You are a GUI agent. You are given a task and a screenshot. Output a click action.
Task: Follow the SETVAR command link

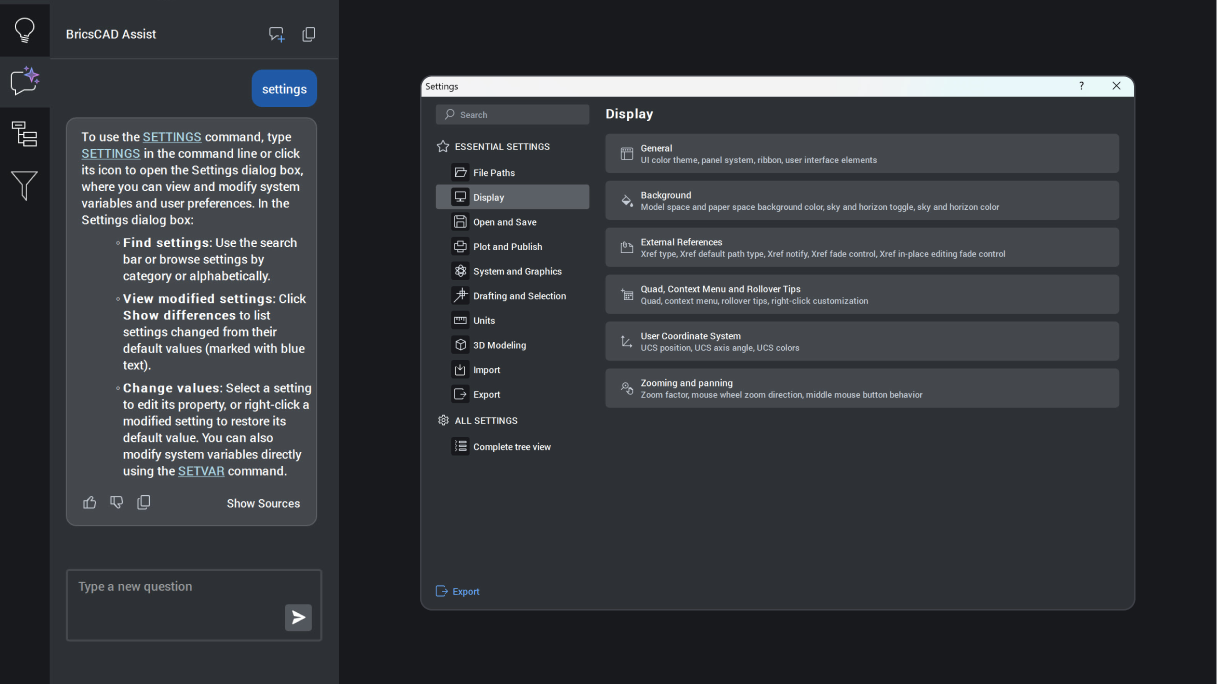[201, 471]
